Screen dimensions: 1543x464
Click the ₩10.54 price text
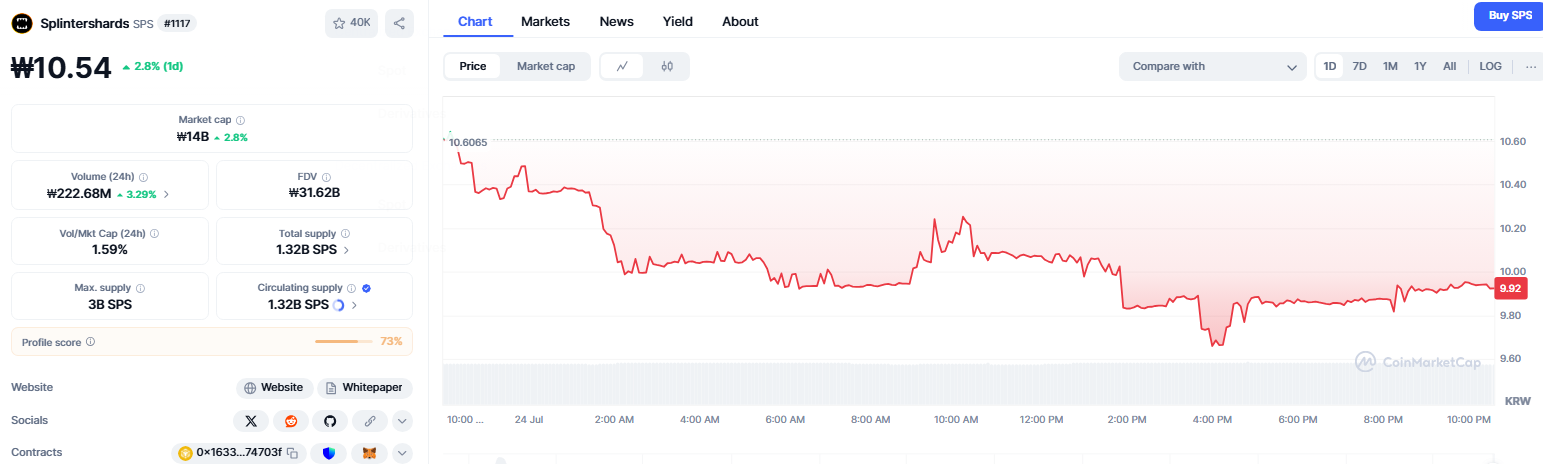[62, 67]
